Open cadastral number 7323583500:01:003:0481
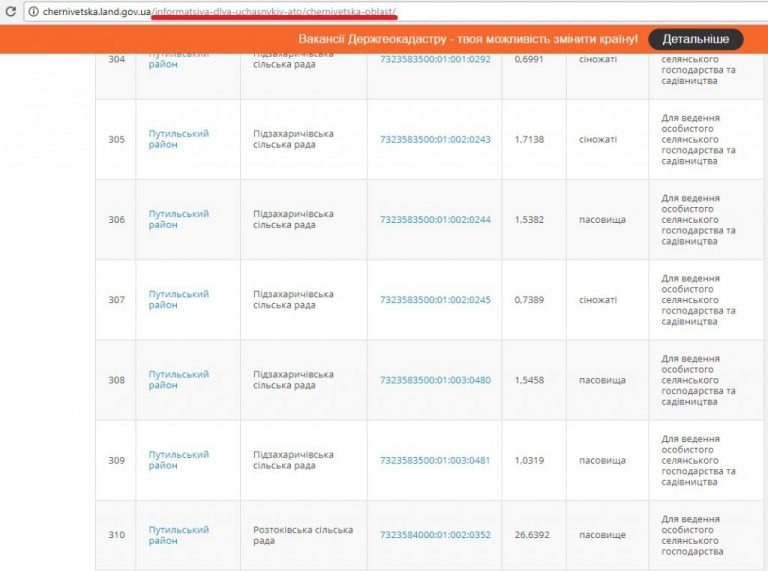The image size is (768, 571). (x=435, y=460)
